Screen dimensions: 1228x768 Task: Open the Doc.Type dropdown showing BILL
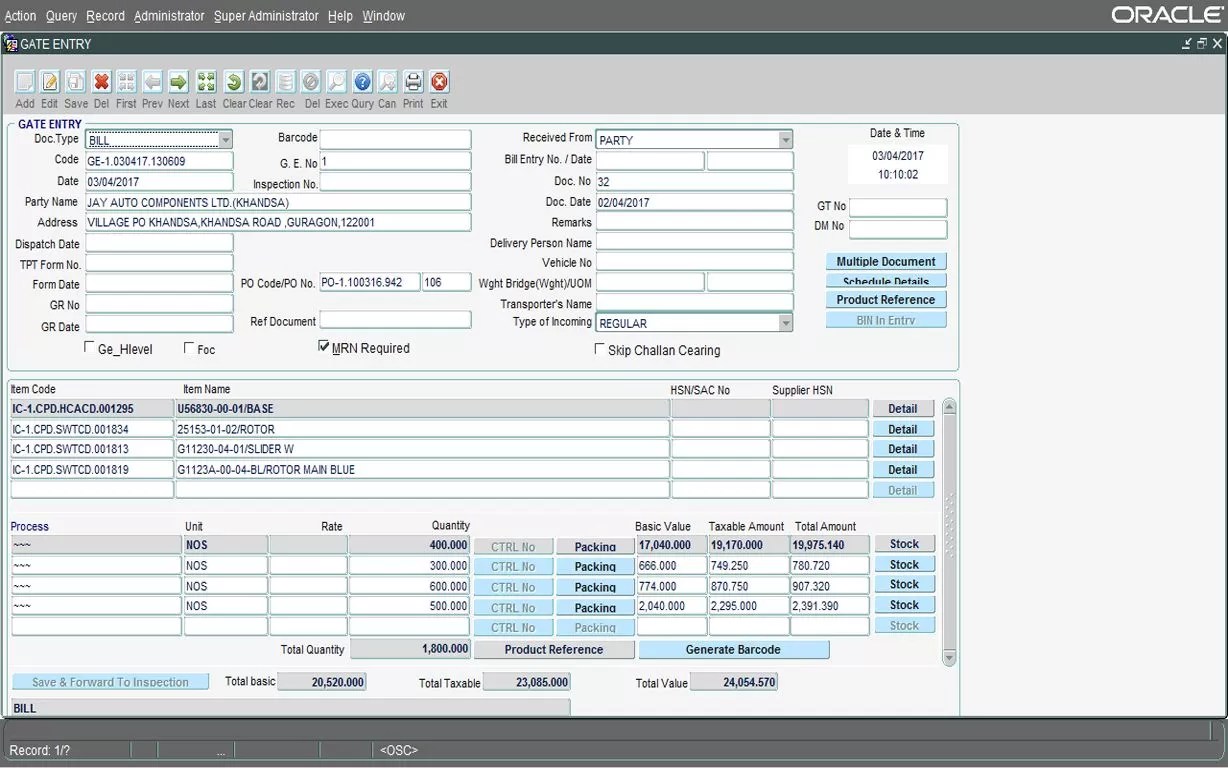pos(225,140)
